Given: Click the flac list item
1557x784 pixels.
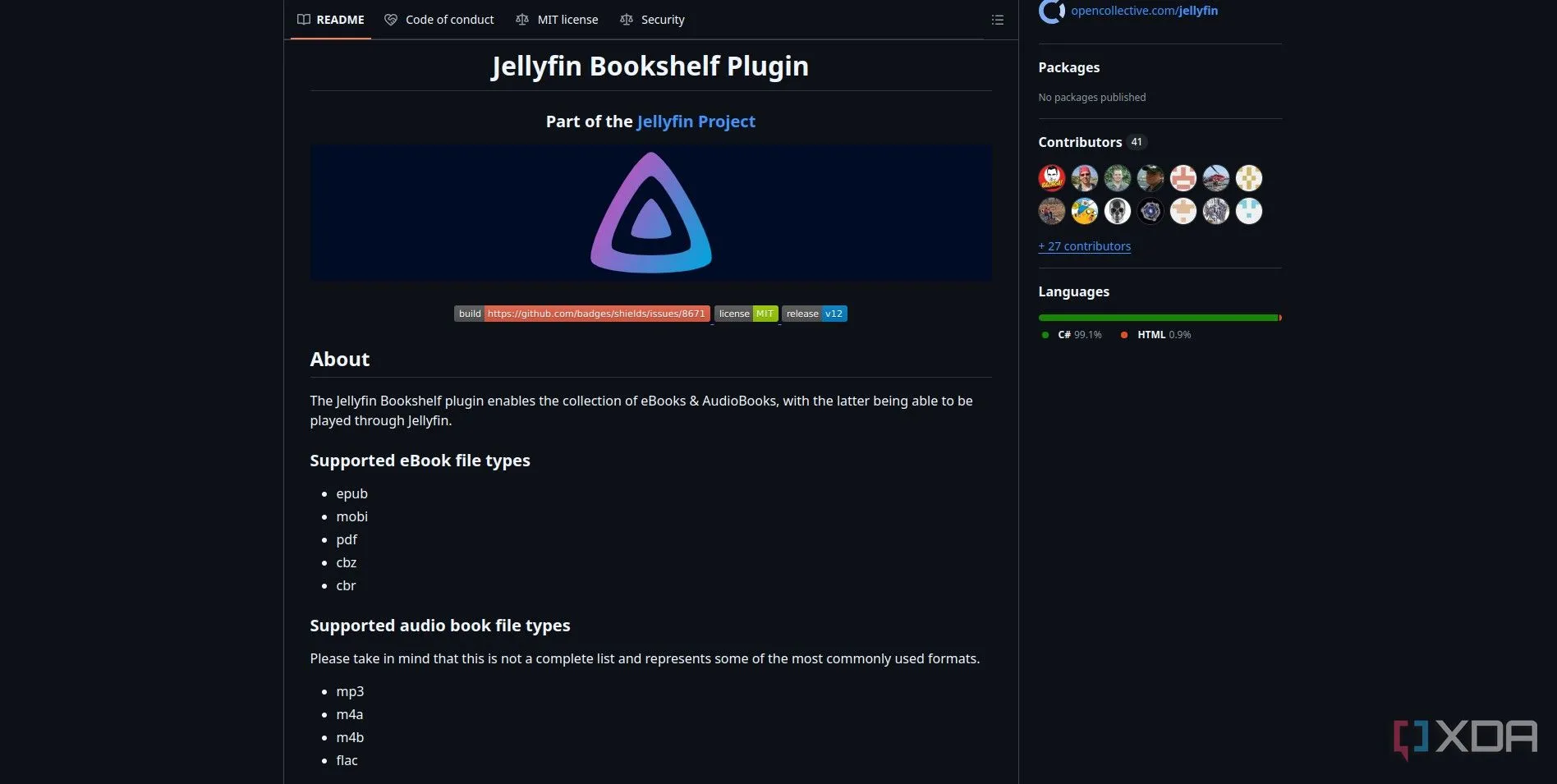Looking at the screenshot, I should [x=347, y=760].
